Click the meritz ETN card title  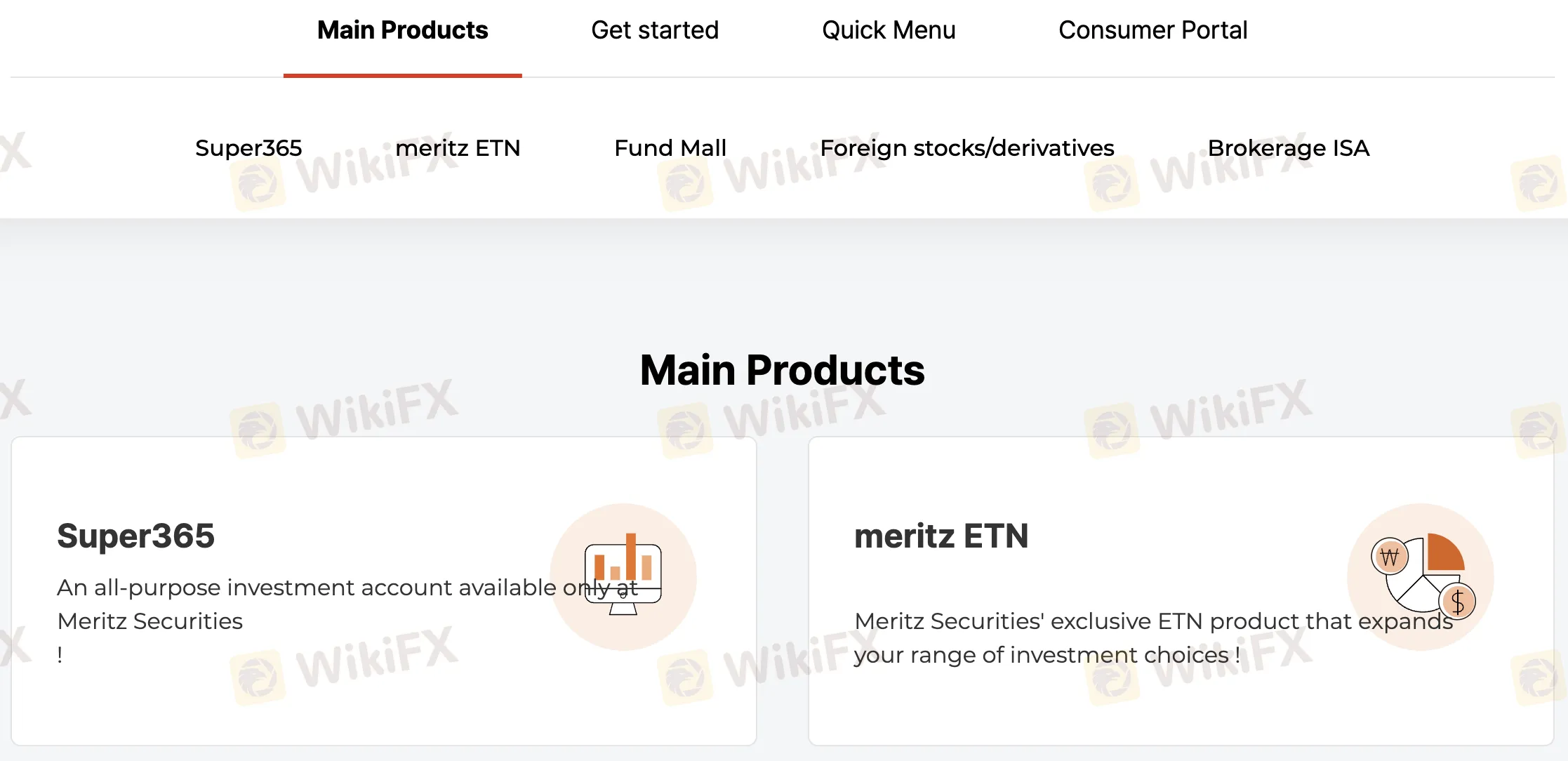pos(941,536)
